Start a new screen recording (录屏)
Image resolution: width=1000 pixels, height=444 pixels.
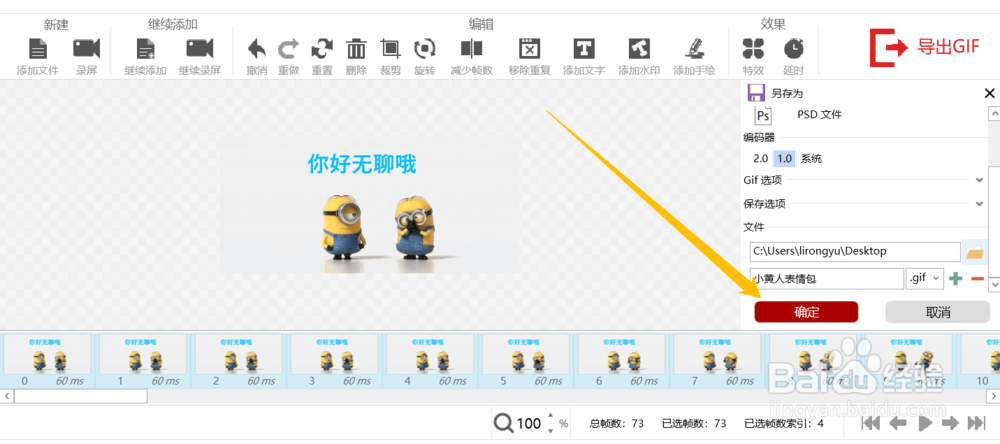(x=87, y=49)
